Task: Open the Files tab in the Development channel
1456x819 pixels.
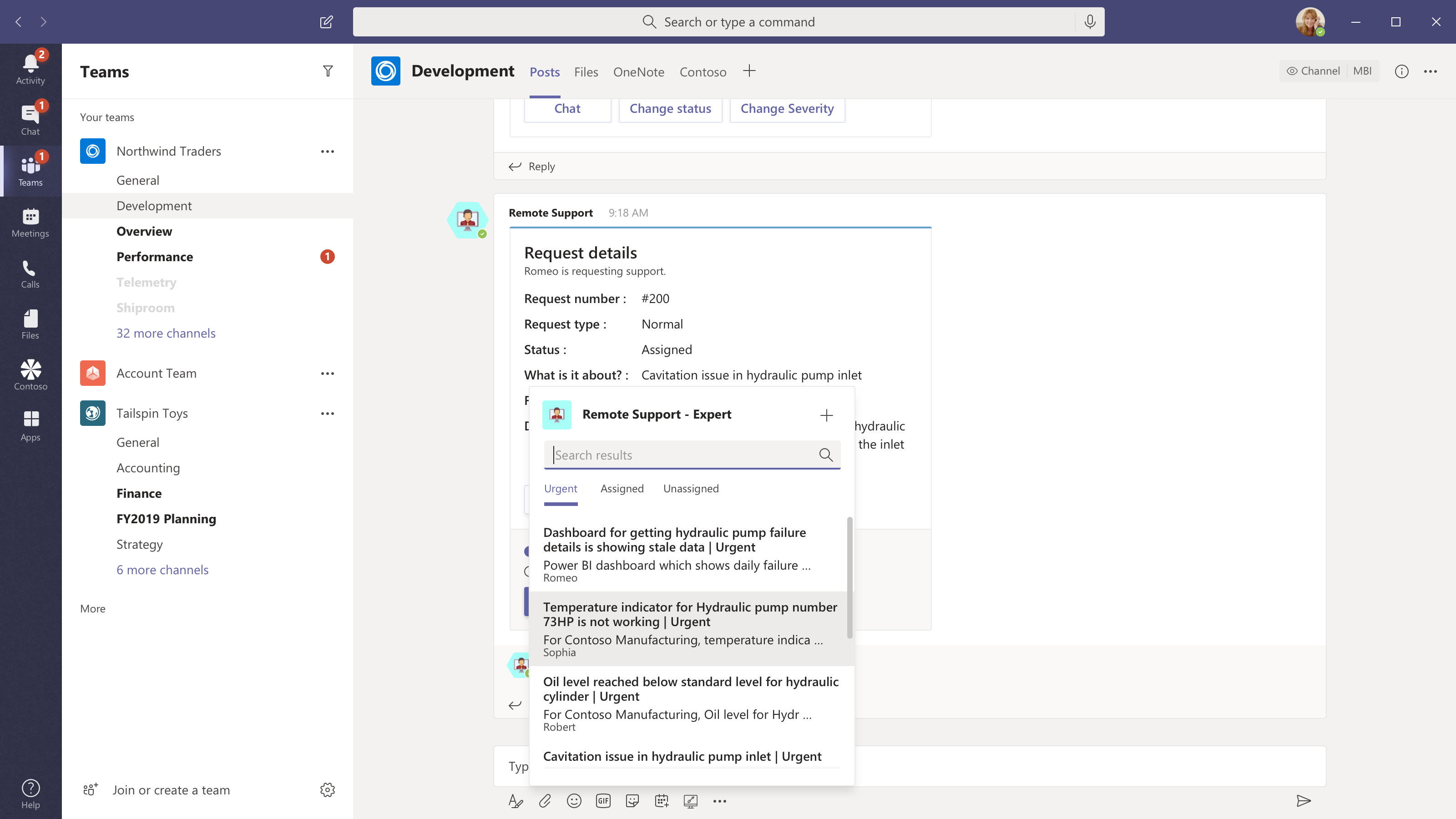Action: pos(586,72)
